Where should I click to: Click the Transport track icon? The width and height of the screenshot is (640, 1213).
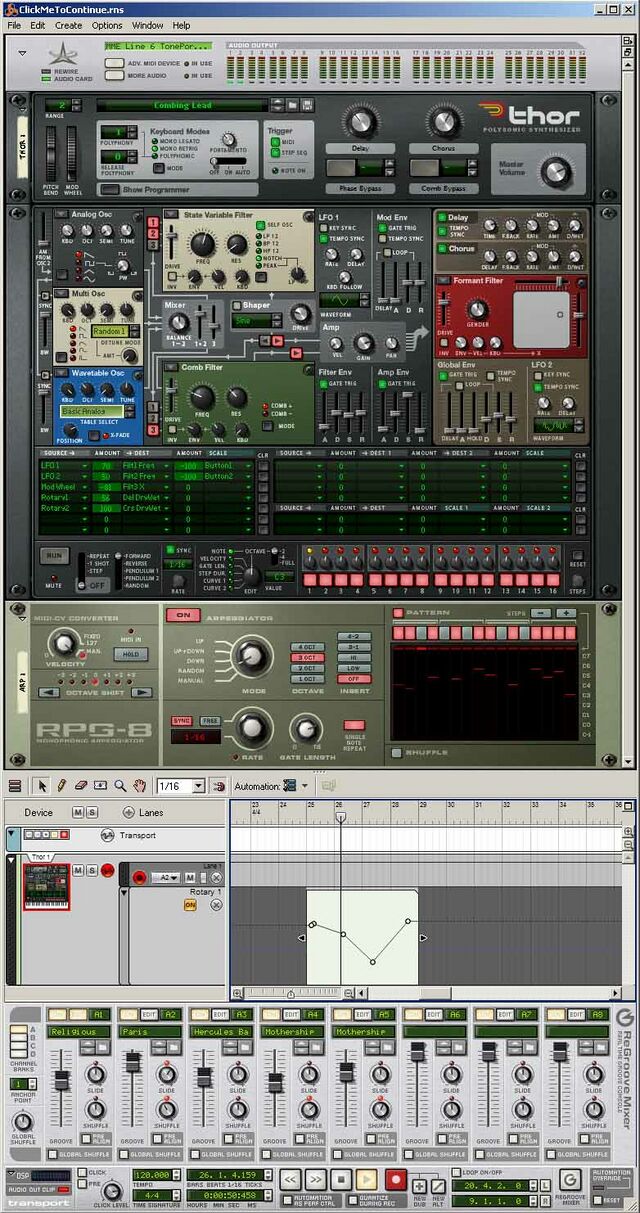107,835
